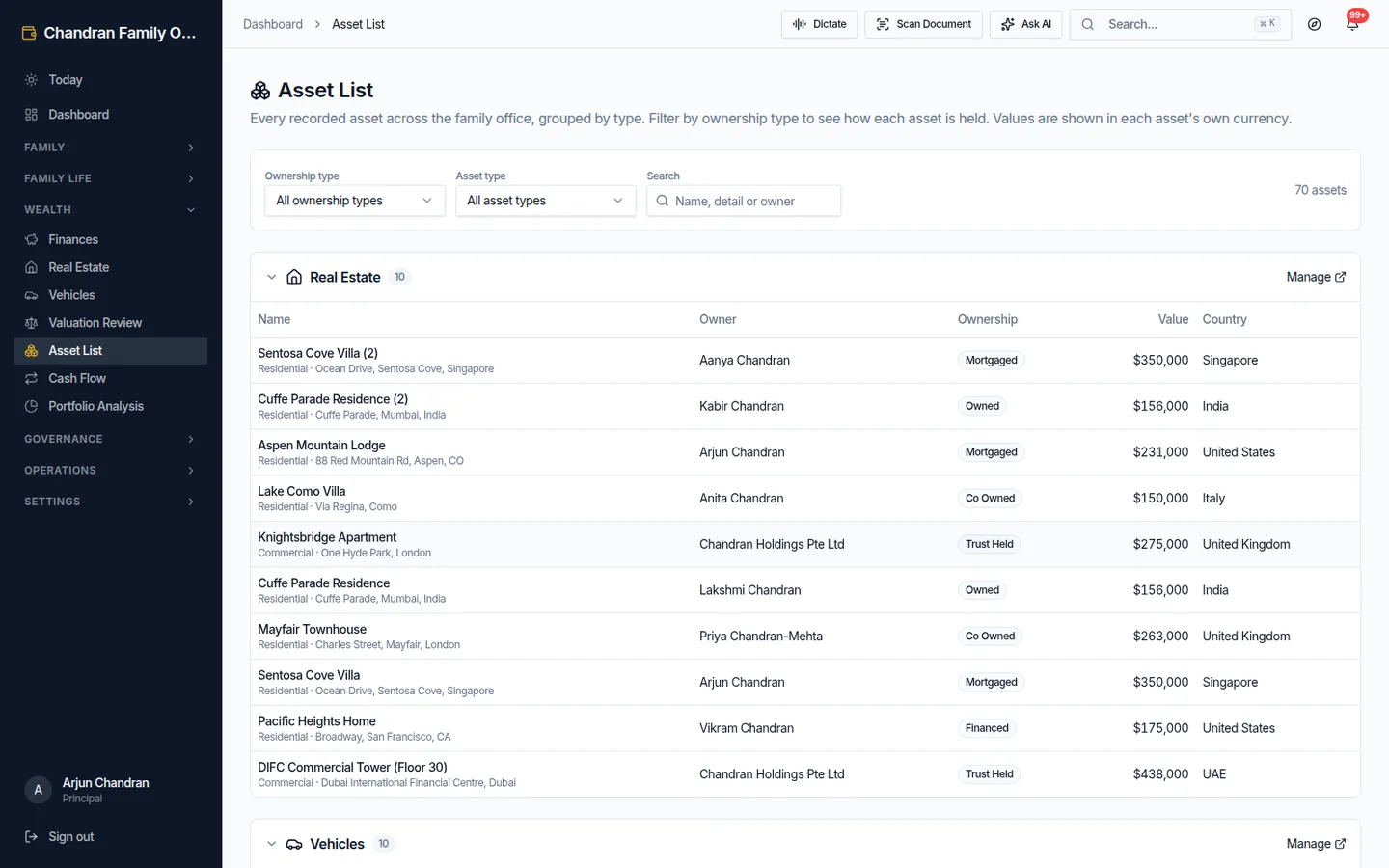Open the Portfolio Analysis menu item
Image resolution: width=1389 pixels, height=868 pixels.
111,406
